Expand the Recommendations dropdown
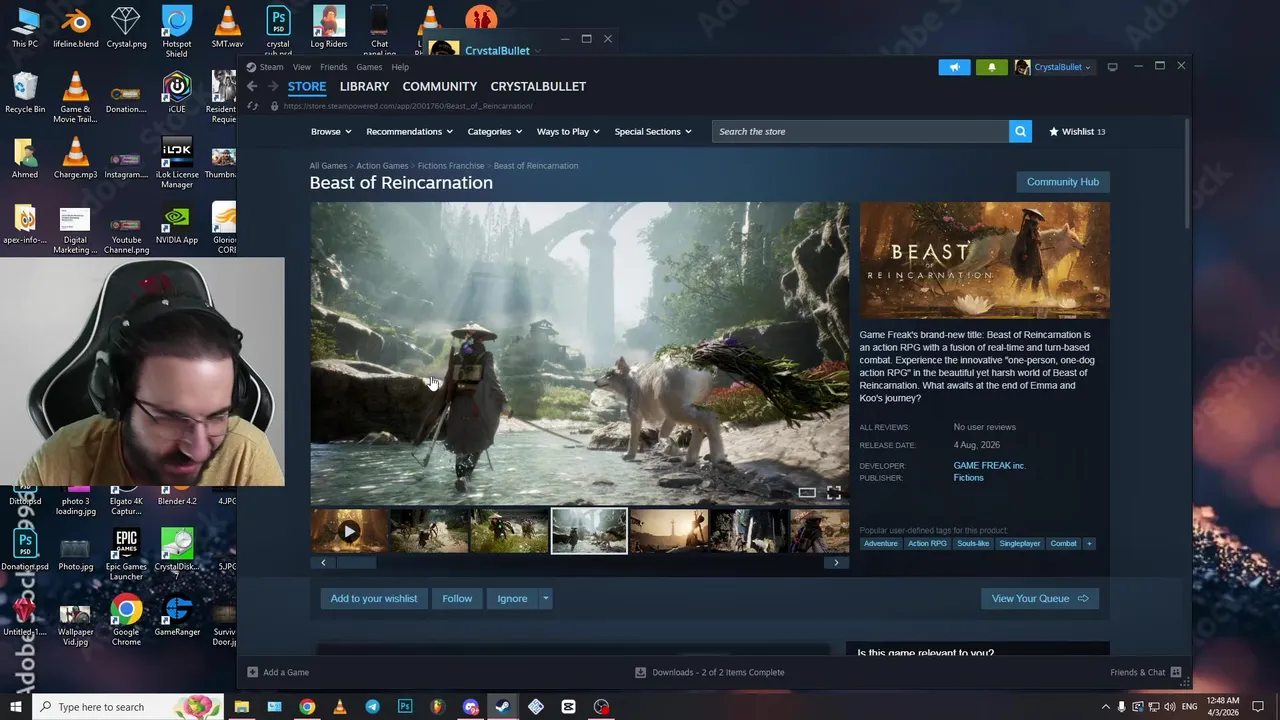Screen dimensions: 1280x720 [409, 131]
